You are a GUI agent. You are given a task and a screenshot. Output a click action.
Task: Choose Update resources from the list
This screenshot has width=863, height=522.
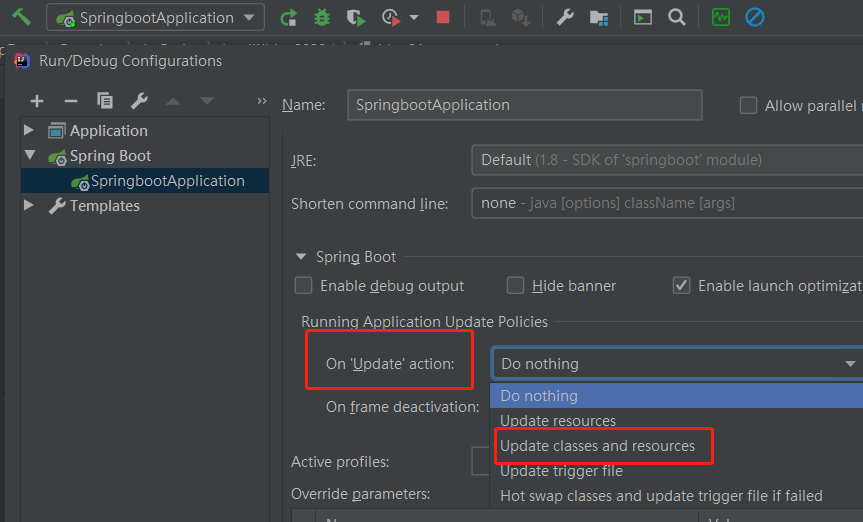pyautogui.click(x=676, y=421)
